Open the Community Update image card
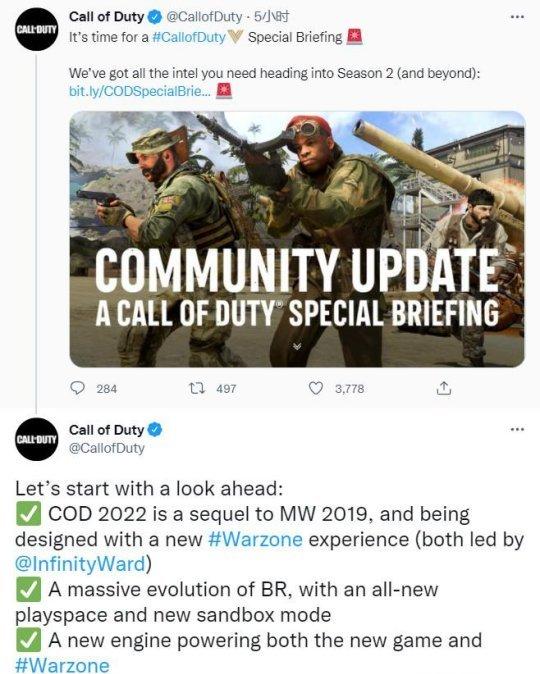The width and height of the screenshot is (540, 674). (x=297, y=239)
